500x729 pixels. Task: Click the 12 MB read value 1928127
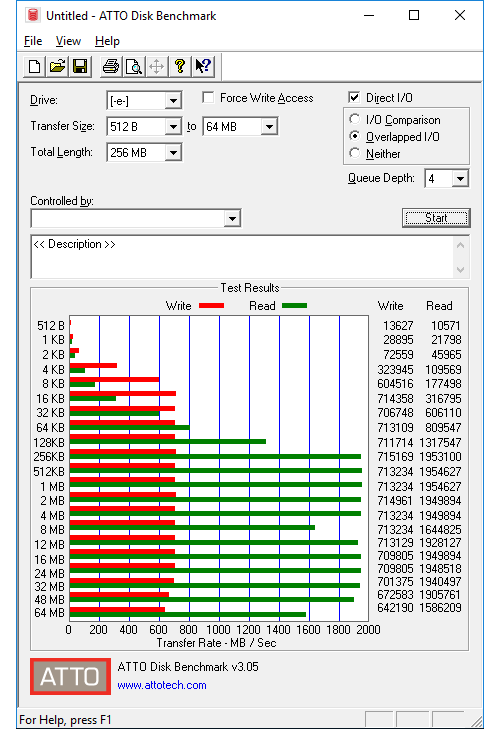[x=440, y=543]
